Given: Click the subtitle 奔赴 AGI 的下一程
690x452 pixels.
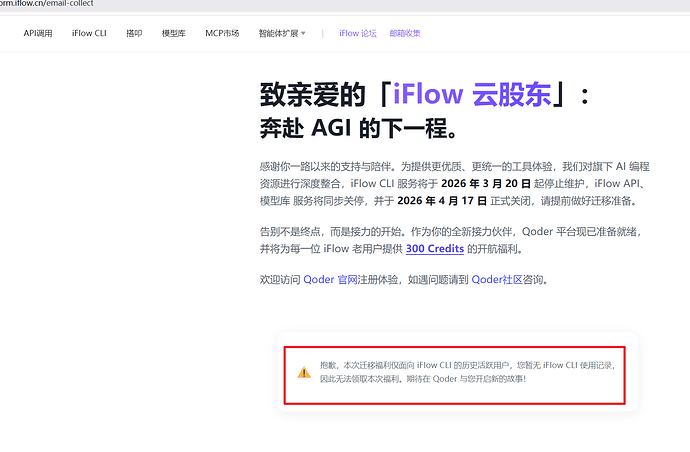Looking at the screenshot, I should (x=359, y=129).
